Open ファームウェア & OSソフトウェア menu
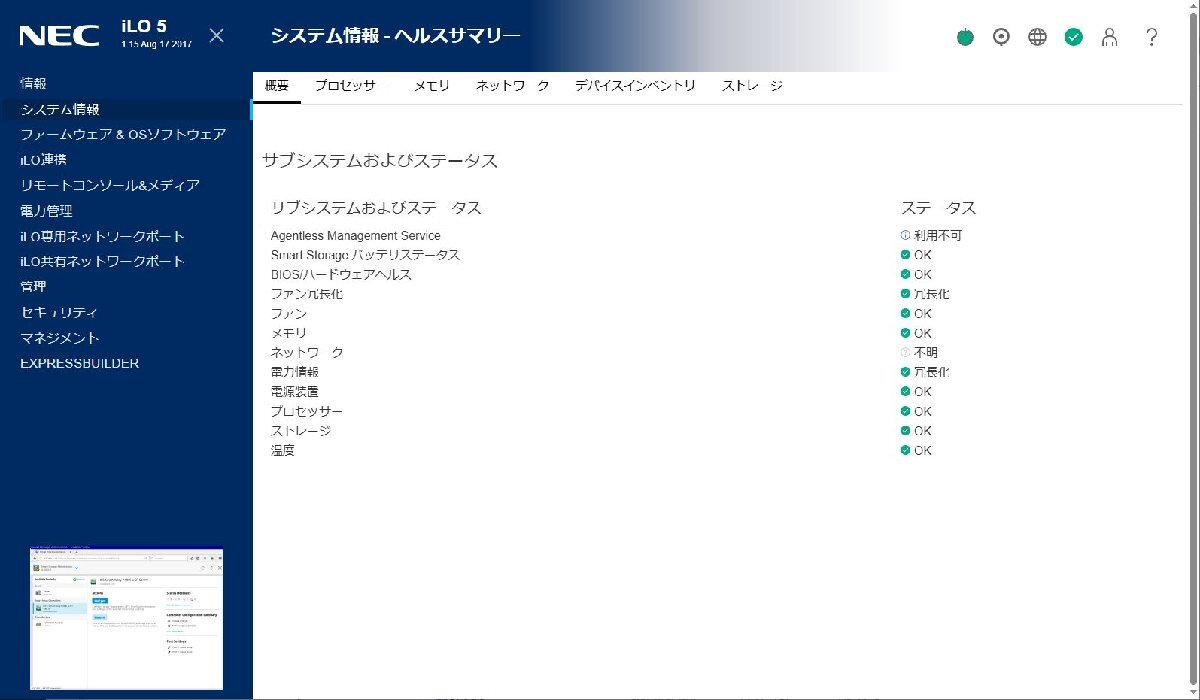Screen dimensions: 1200x700 coord(123,134)
